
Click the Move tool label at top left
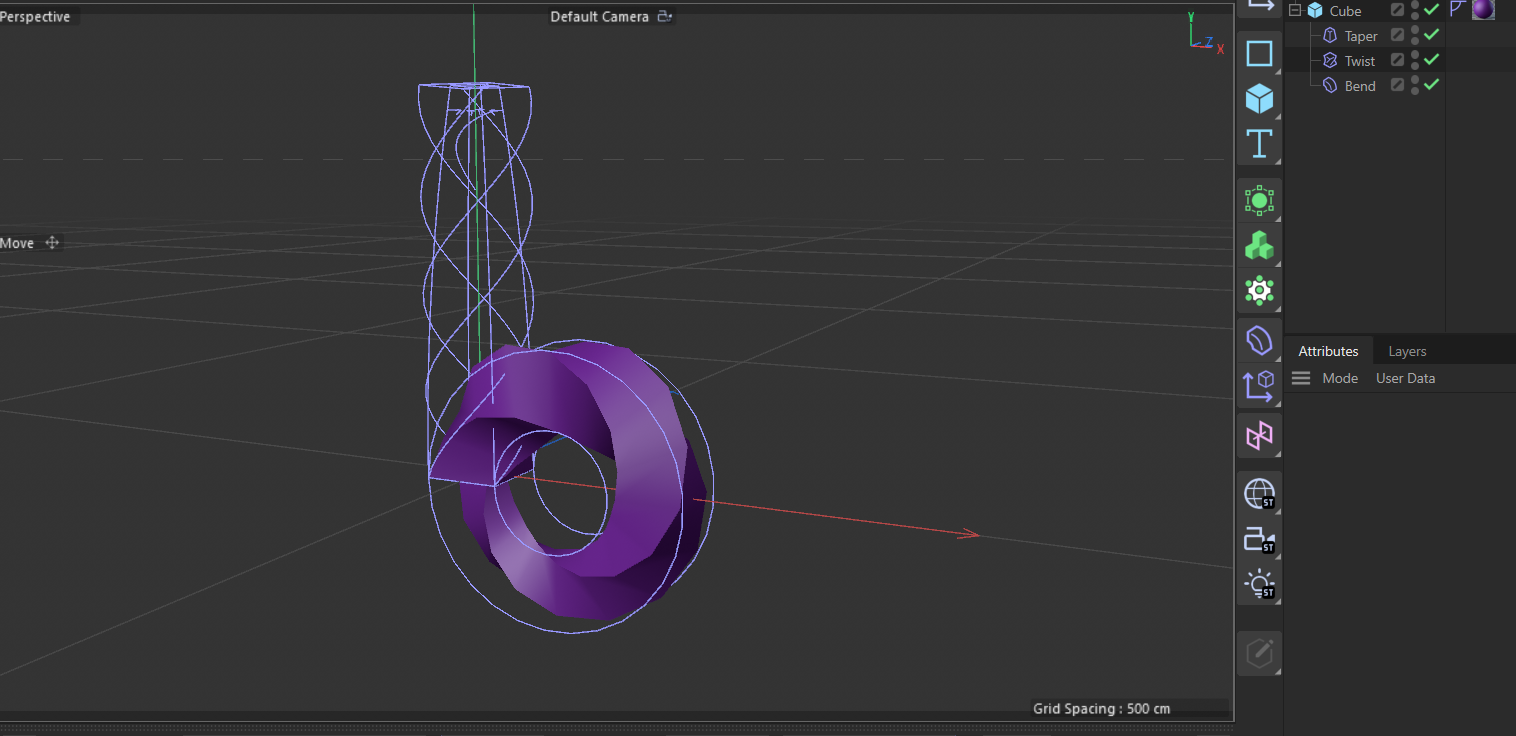[x=17, y=242]
